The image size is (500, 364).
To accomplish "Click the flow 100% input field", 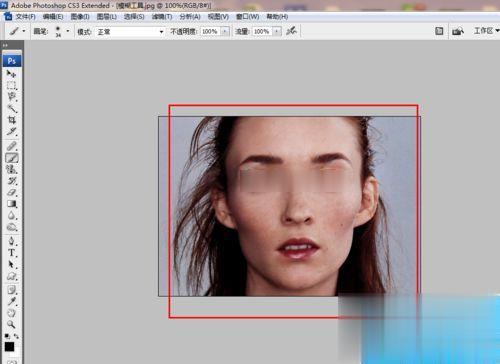I will [262, 31].
